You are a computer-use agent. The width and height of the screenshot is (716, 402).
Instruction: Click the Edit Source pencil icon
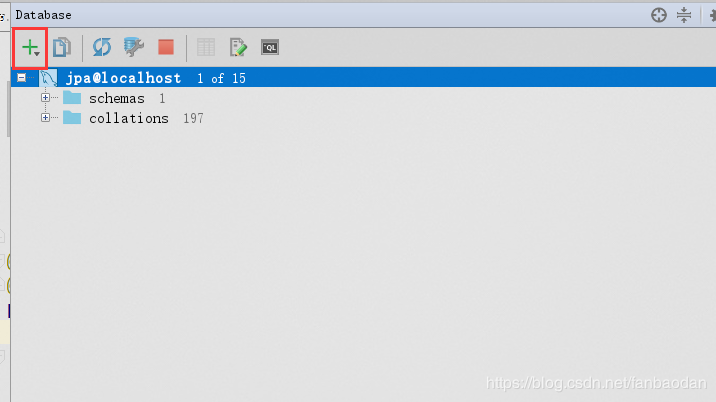click(x=238, y=47)
